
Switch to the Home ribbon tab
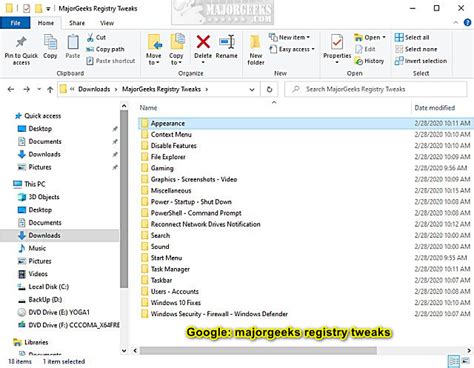[46, 23]
